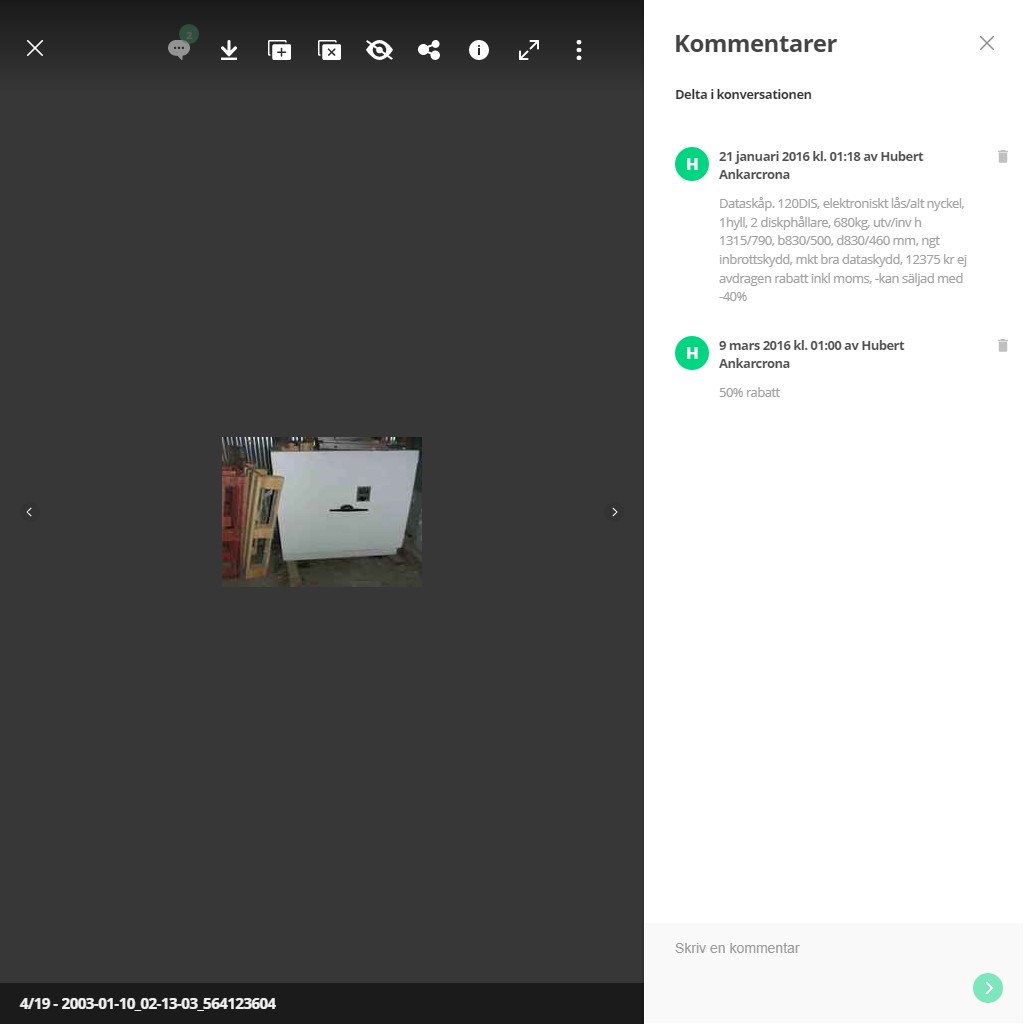Close the Kommentarer panel
Viewport: 1024px width, 1024px height.
[987, 43]
